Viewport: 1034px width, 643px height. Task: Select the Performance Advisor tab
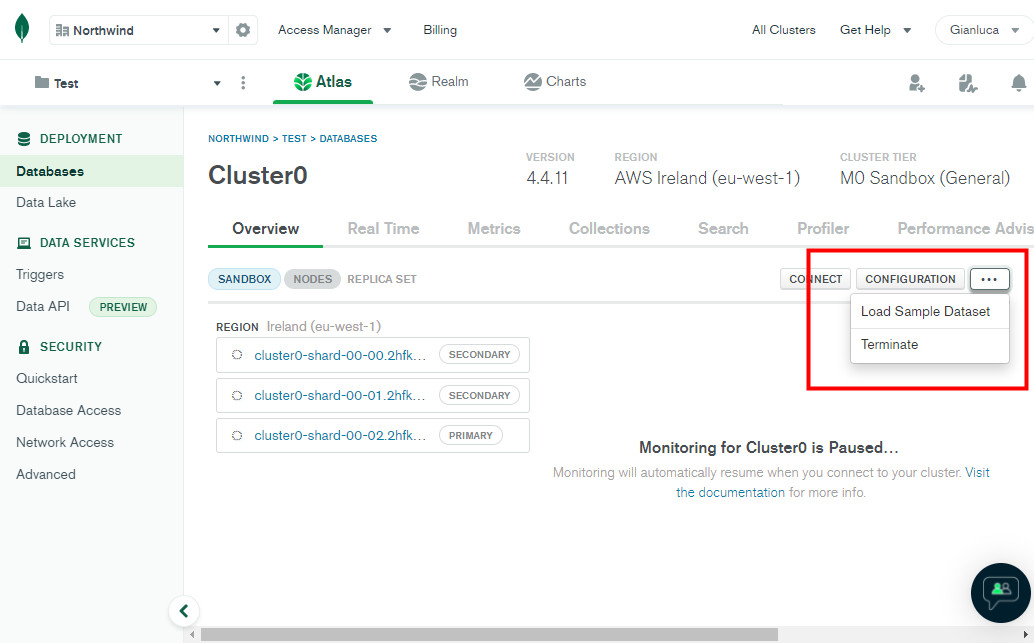[965, 229]
